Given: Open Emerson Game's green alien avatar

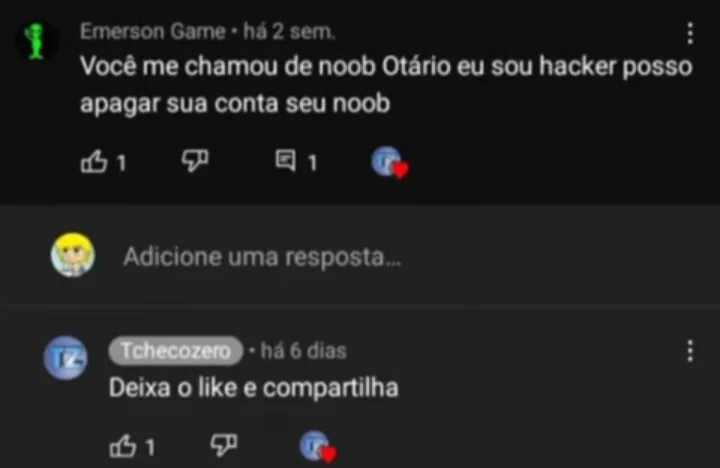Looking at the screenshot, I should (x=36, y=41).
